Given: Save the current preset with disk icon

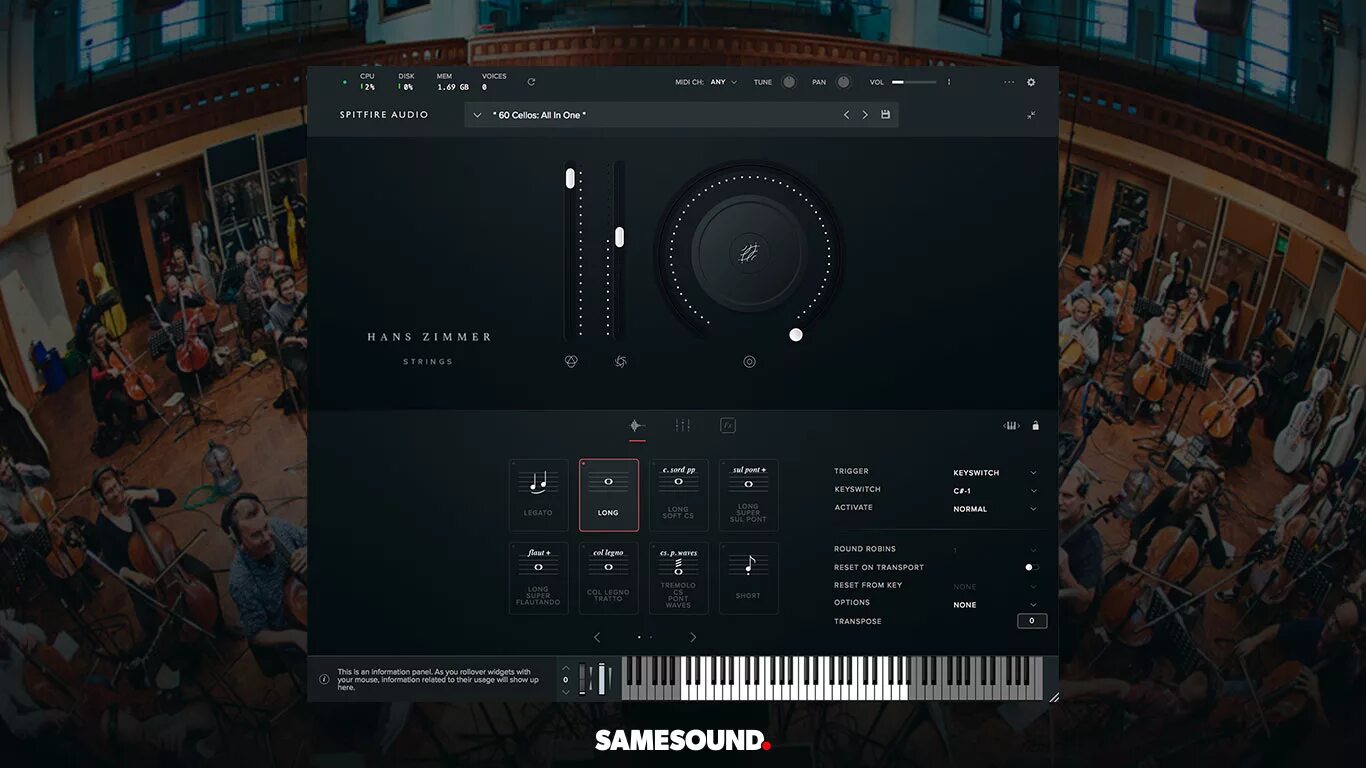Looking at the screenshot, I should click(885, 115).
